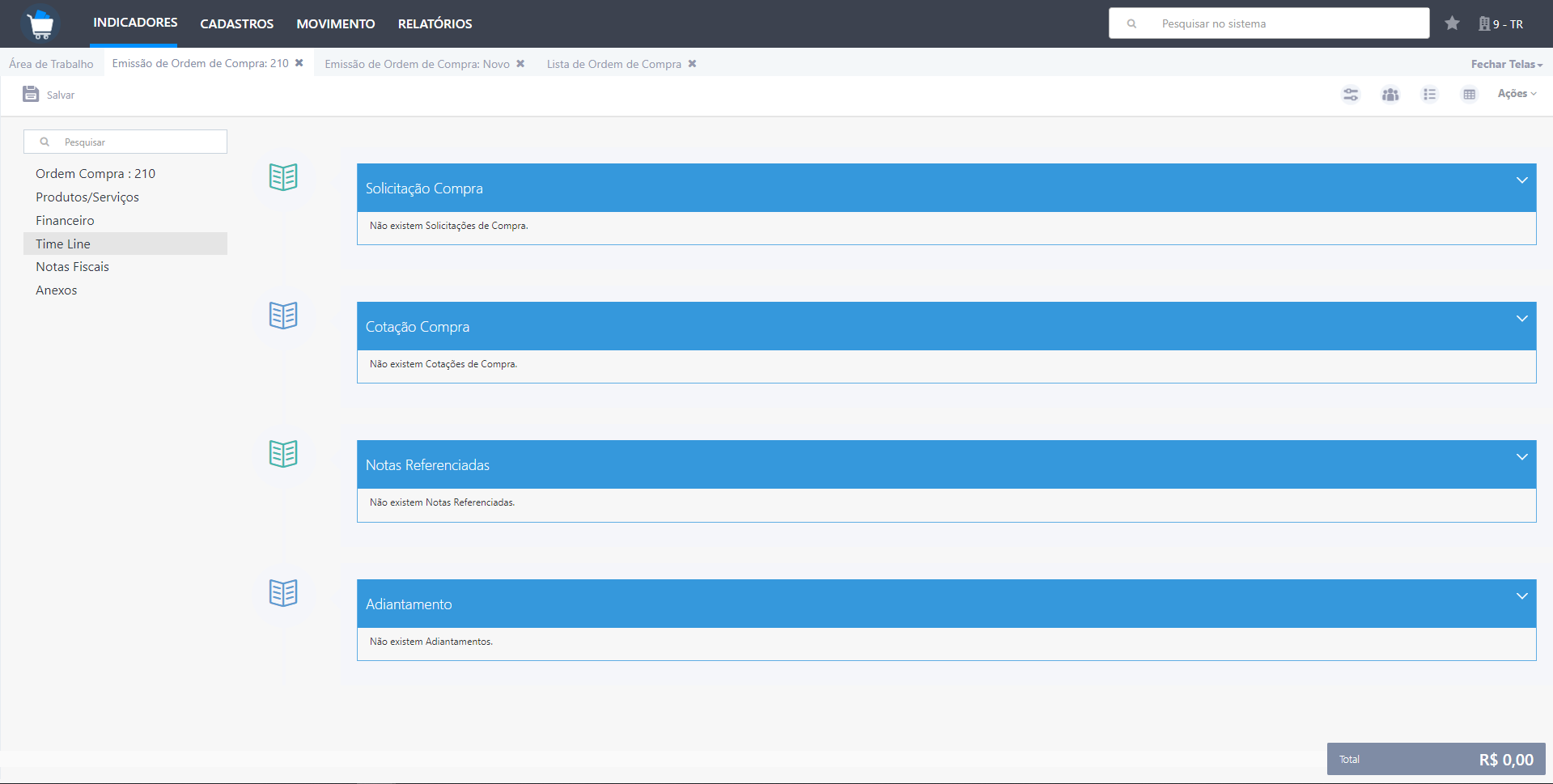Collapse the Solicitação Compra panel chevron

click(1521, 180)
